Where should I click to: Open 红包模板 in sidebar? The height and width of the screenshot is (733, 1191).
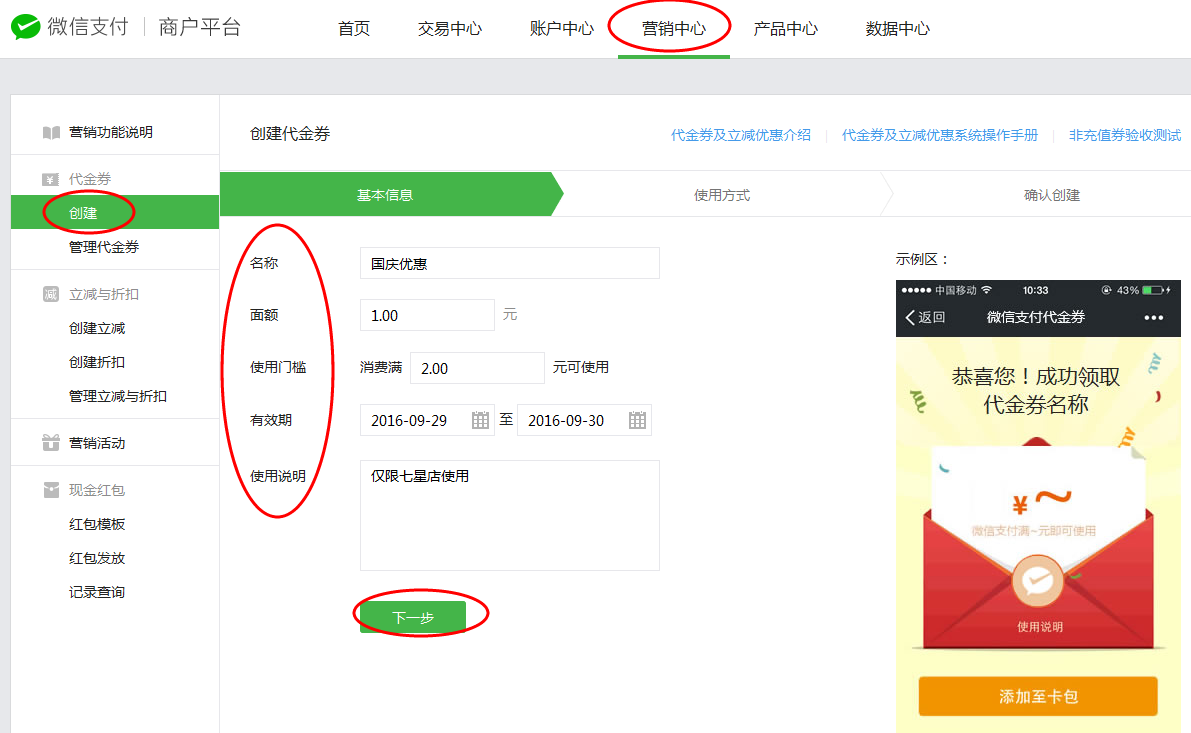[x=97, y=524]
